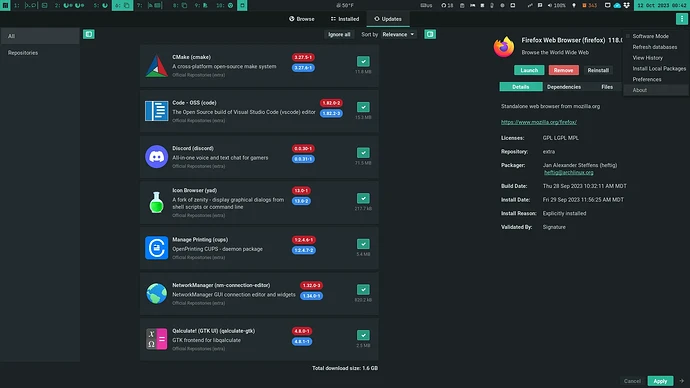Select Repositories in the left sidebar
The width and height of the screenshot is (690, 388).
point(40,53)
